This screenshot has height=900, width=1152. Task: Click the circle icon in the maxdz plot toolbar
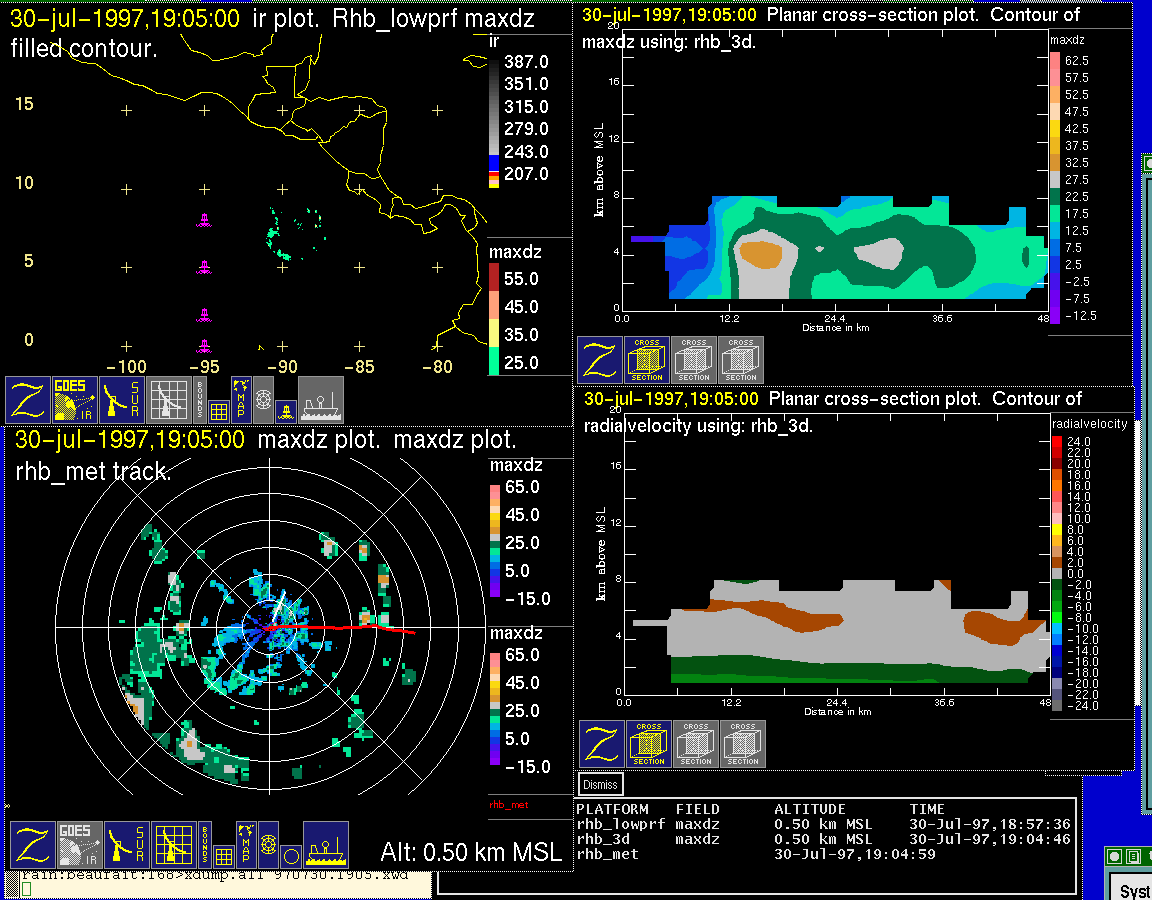pyautogui.click(x=289, y=855)
